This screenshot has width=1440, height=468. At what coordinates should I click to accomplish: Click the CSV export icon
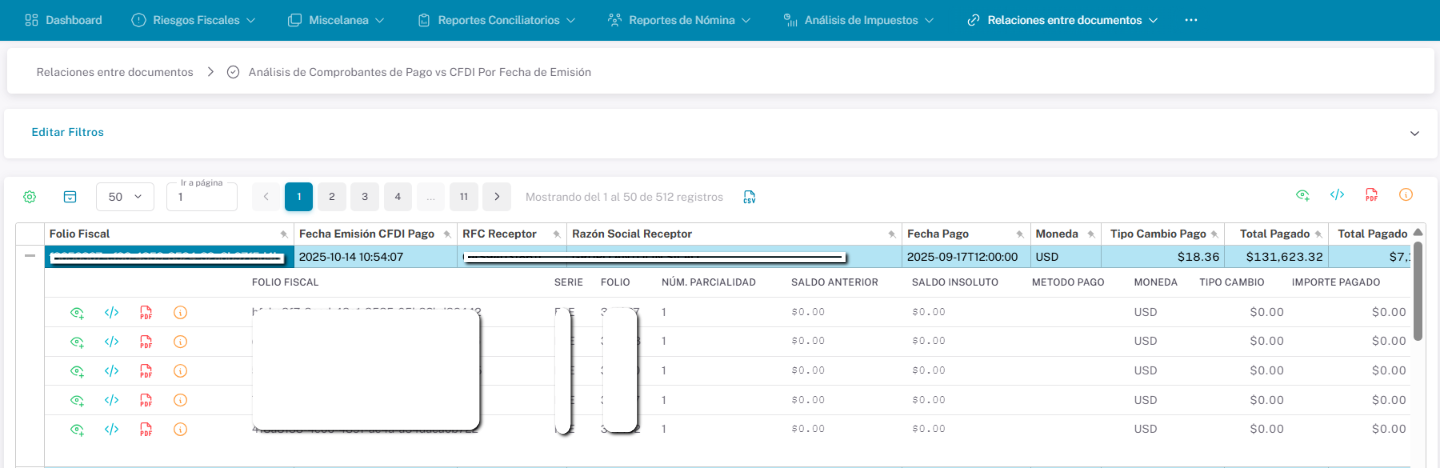pos(749,197)
